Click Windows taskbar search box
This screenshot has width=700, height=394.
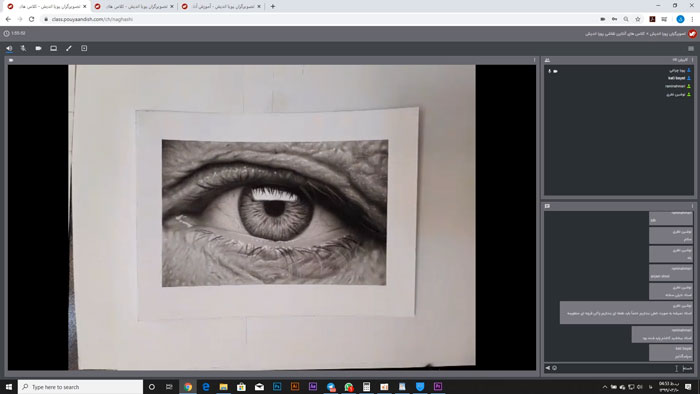pos(80,387)
